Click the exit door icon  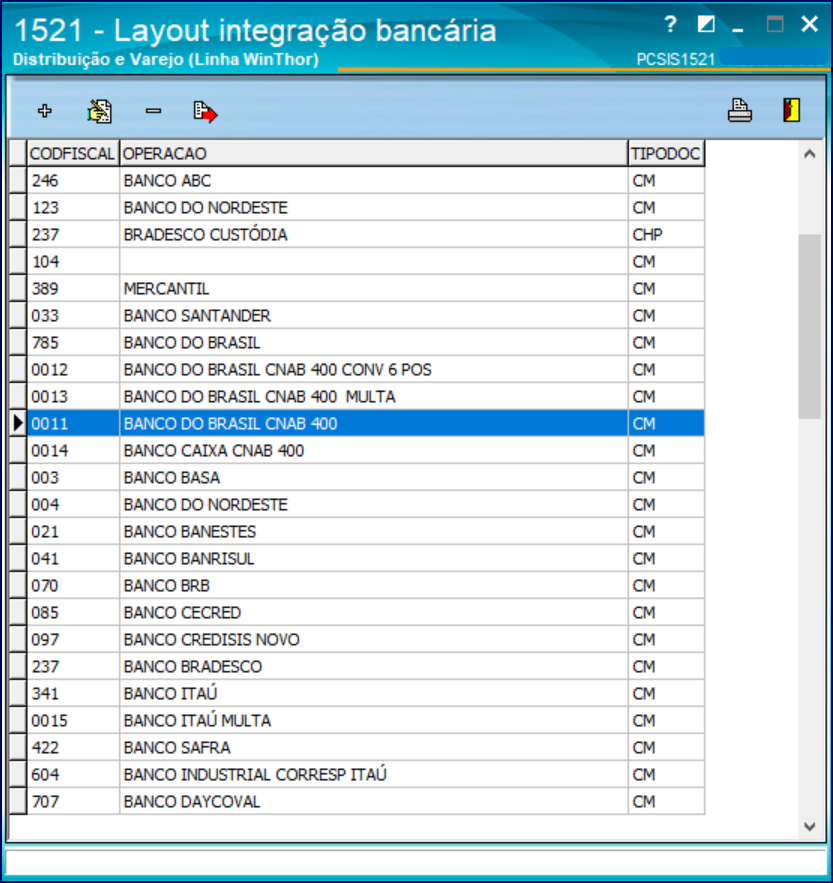[x=791, y=110]
